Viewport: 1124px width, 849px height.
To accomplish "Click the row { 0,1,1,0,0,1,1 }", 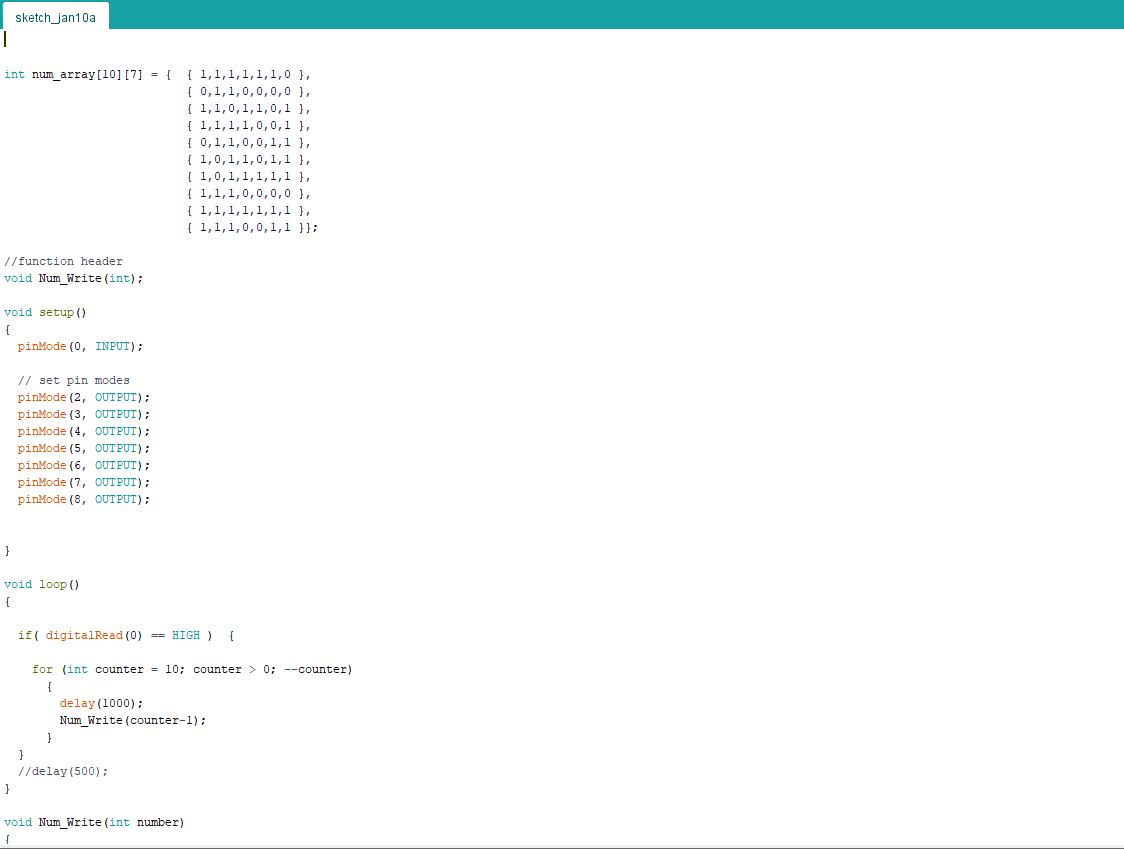I will 248,143.
